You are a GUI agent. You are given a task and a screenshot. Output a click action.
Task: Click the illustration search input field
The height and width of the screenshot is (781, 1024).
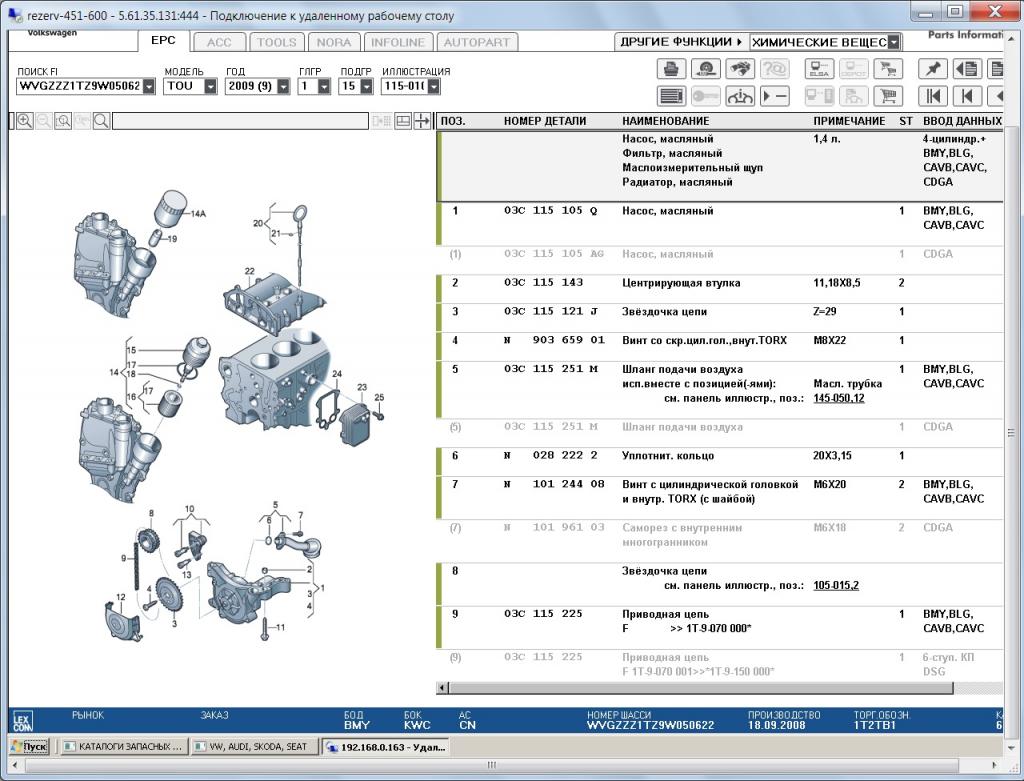(x=240, y=121)
